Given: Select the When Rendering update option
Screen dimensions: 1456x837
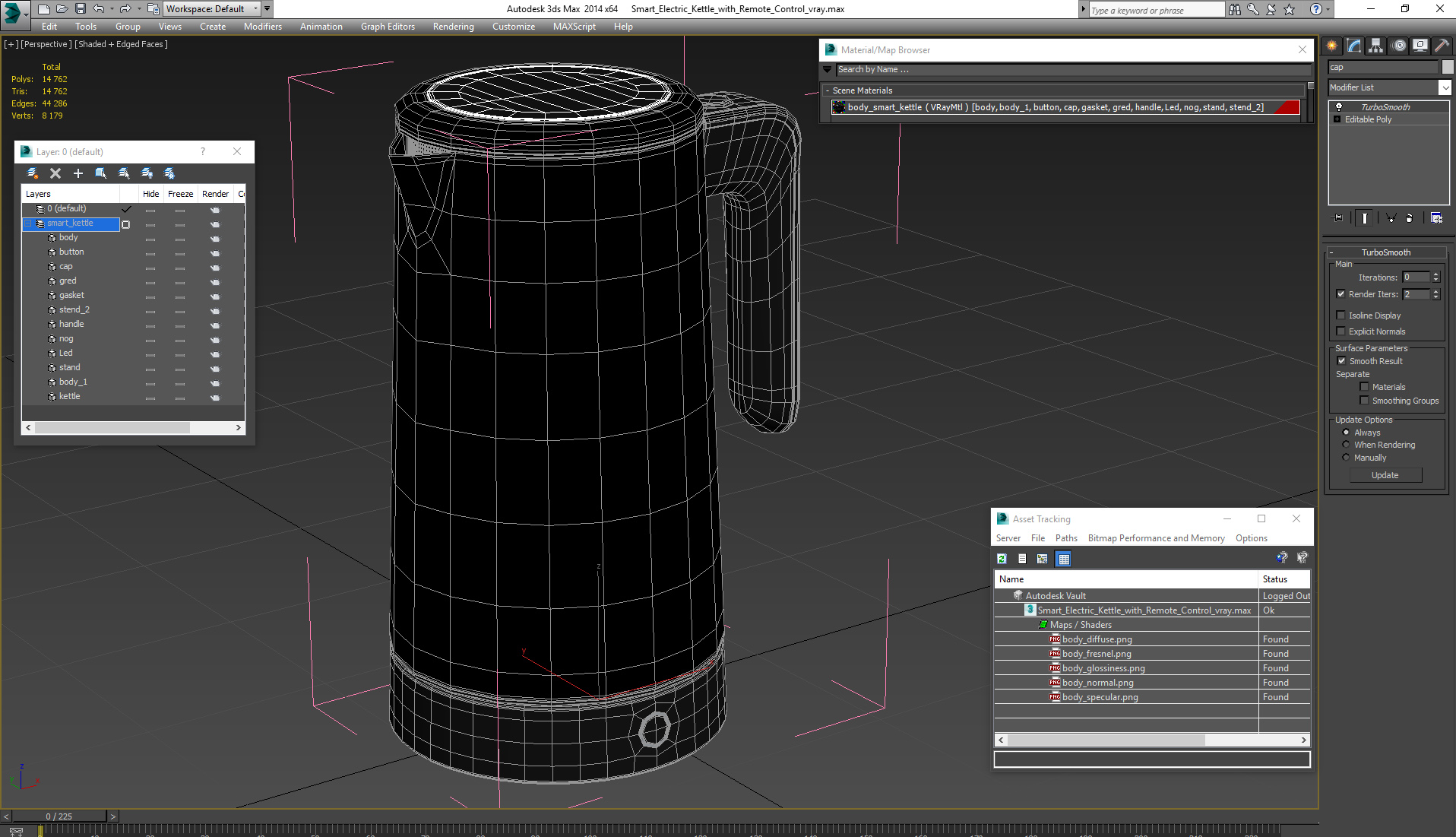Looking at the screenshot, I should point(1346,445).
